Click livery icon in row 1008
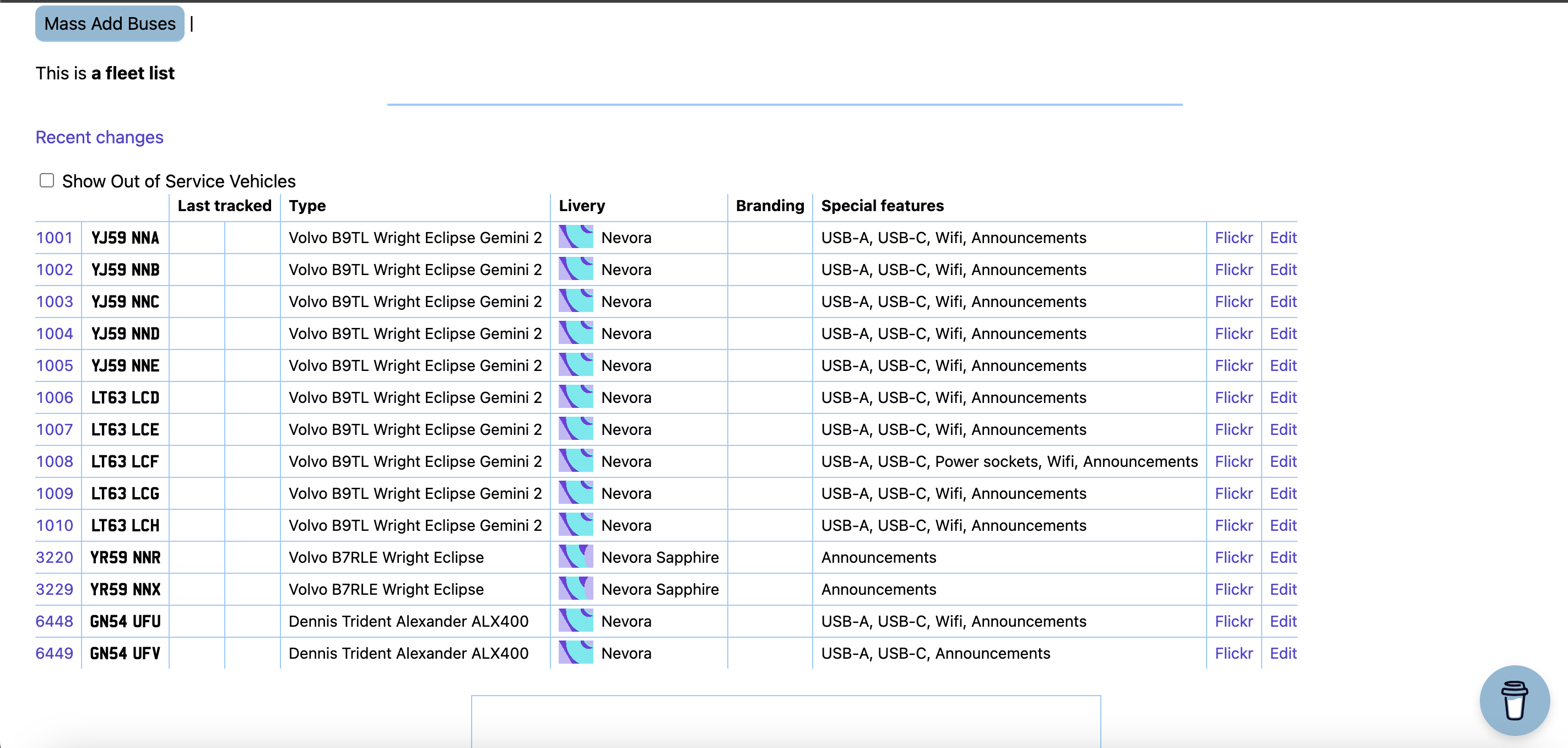This screenshot has width=1568, height=748. (x=576, y=461)
